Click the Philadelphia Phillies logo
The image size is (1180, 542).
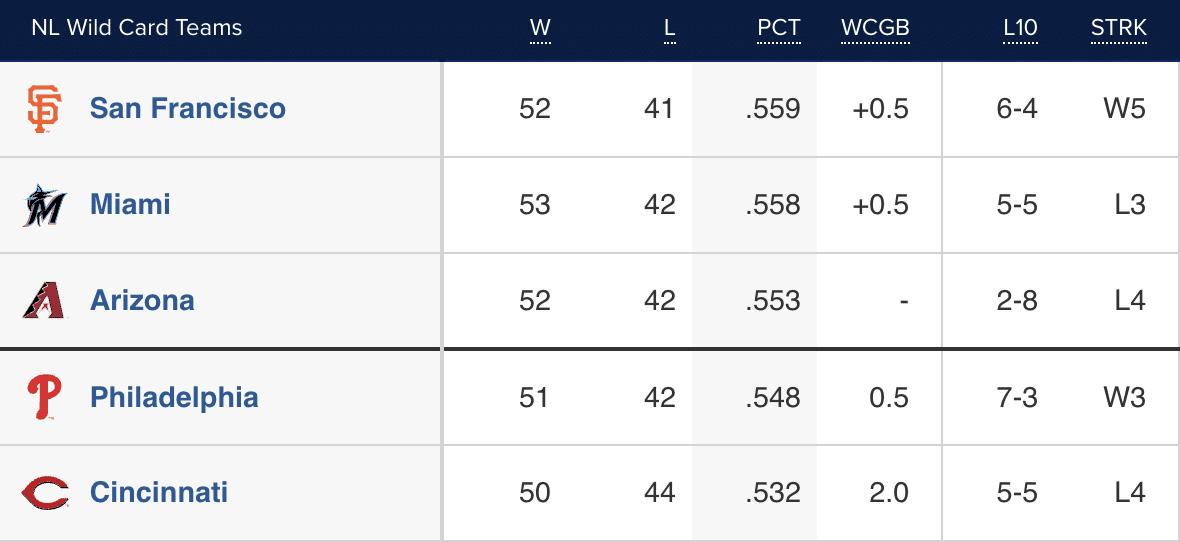click(x=44, y=397)
